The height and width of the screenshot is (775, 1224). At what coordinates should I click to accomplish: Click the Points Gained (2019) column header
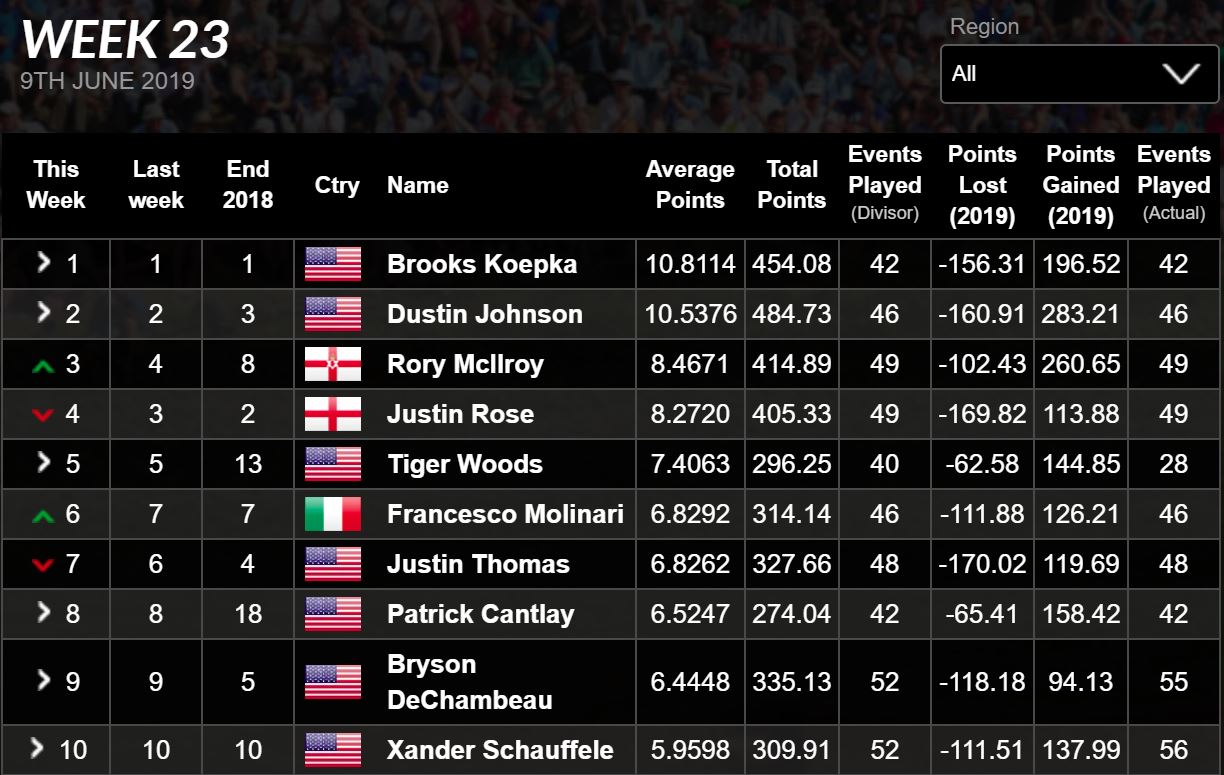click(1081, 185)
